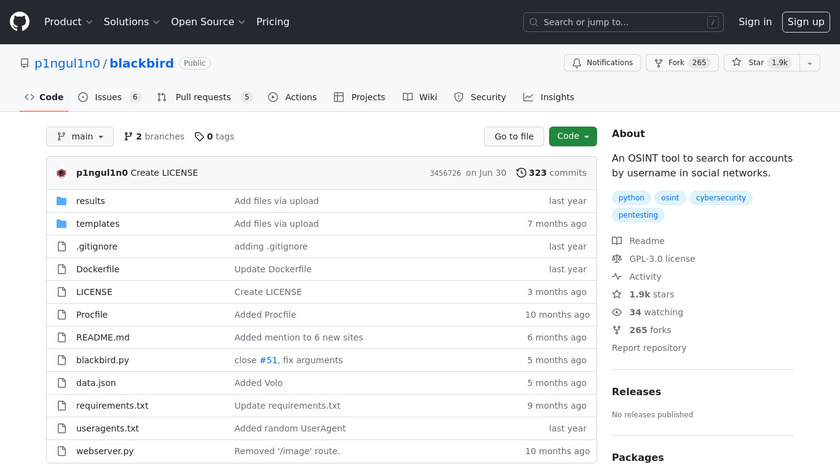This screenshot has height=472, width=840.
Task: Click the Releases heading
Action: pos(636,392)
